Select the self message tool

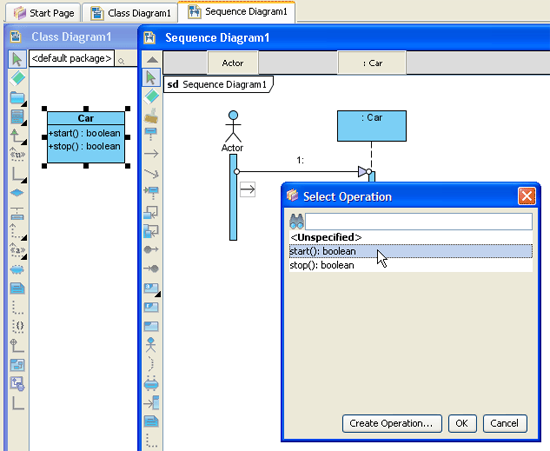tap(151, 212)
